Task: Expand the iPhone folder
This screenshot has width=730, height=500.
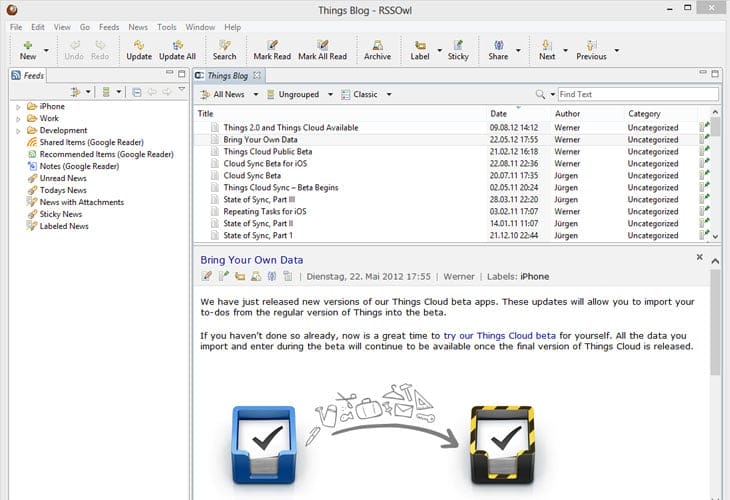Action: pyautogui.click(x=18, y=107)
